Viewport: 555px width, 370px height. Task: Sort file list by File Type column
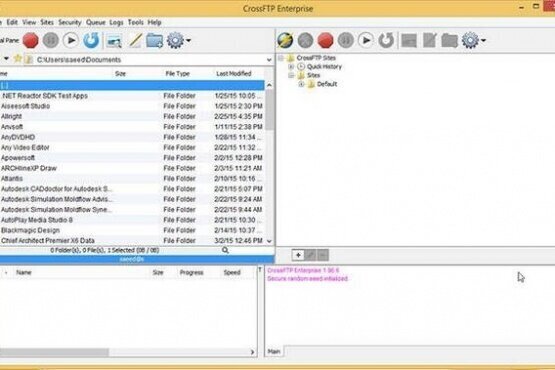pyautogui.click(x=178, y=74)
